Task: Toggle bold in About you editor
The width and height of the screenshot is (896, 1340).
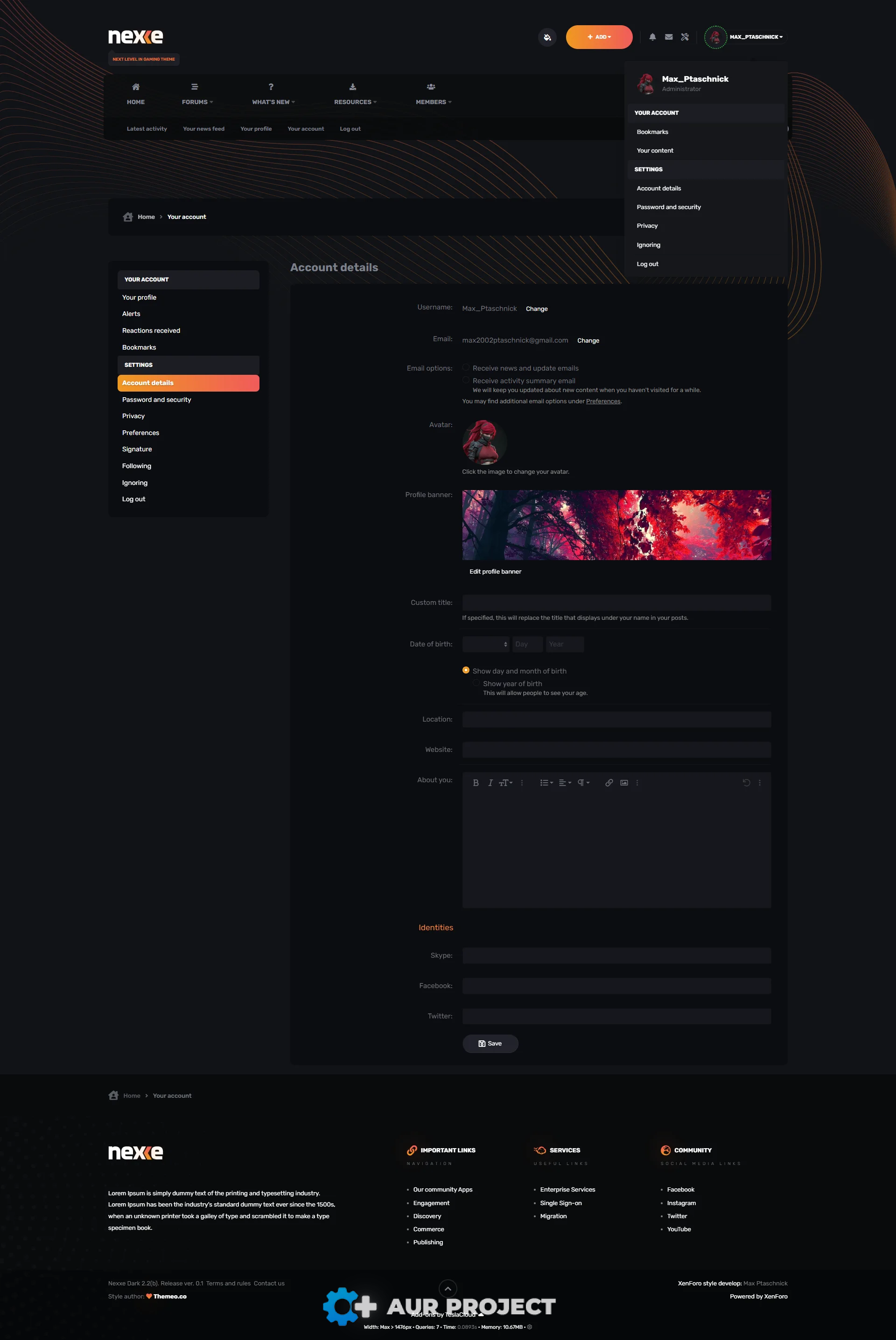Action: coord(476,783)
